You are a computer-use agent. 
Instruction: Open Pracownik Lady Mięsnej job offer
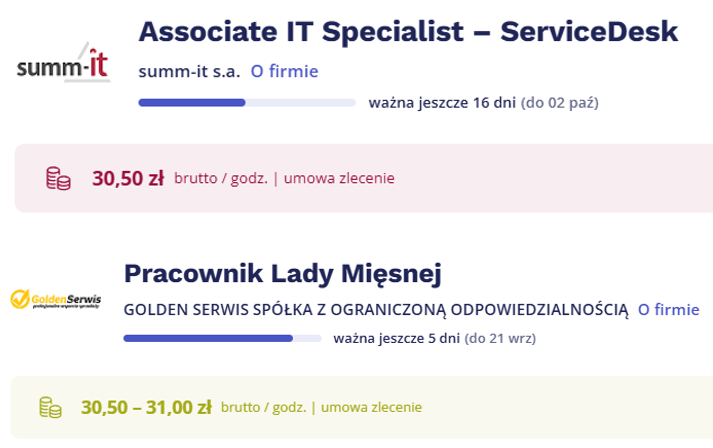click(x=282, y=274)
